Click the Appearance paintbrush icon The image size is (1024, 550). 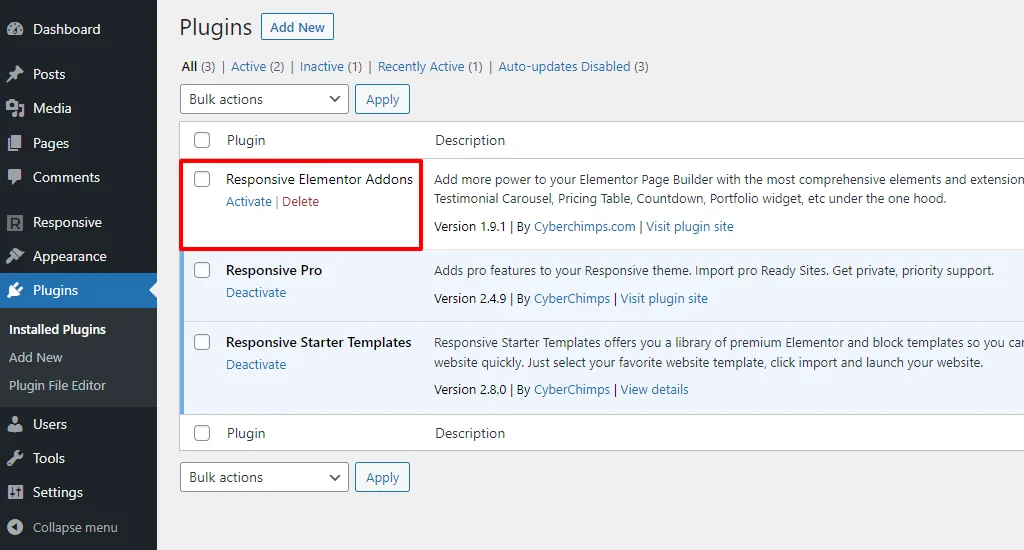coord(15,256)
